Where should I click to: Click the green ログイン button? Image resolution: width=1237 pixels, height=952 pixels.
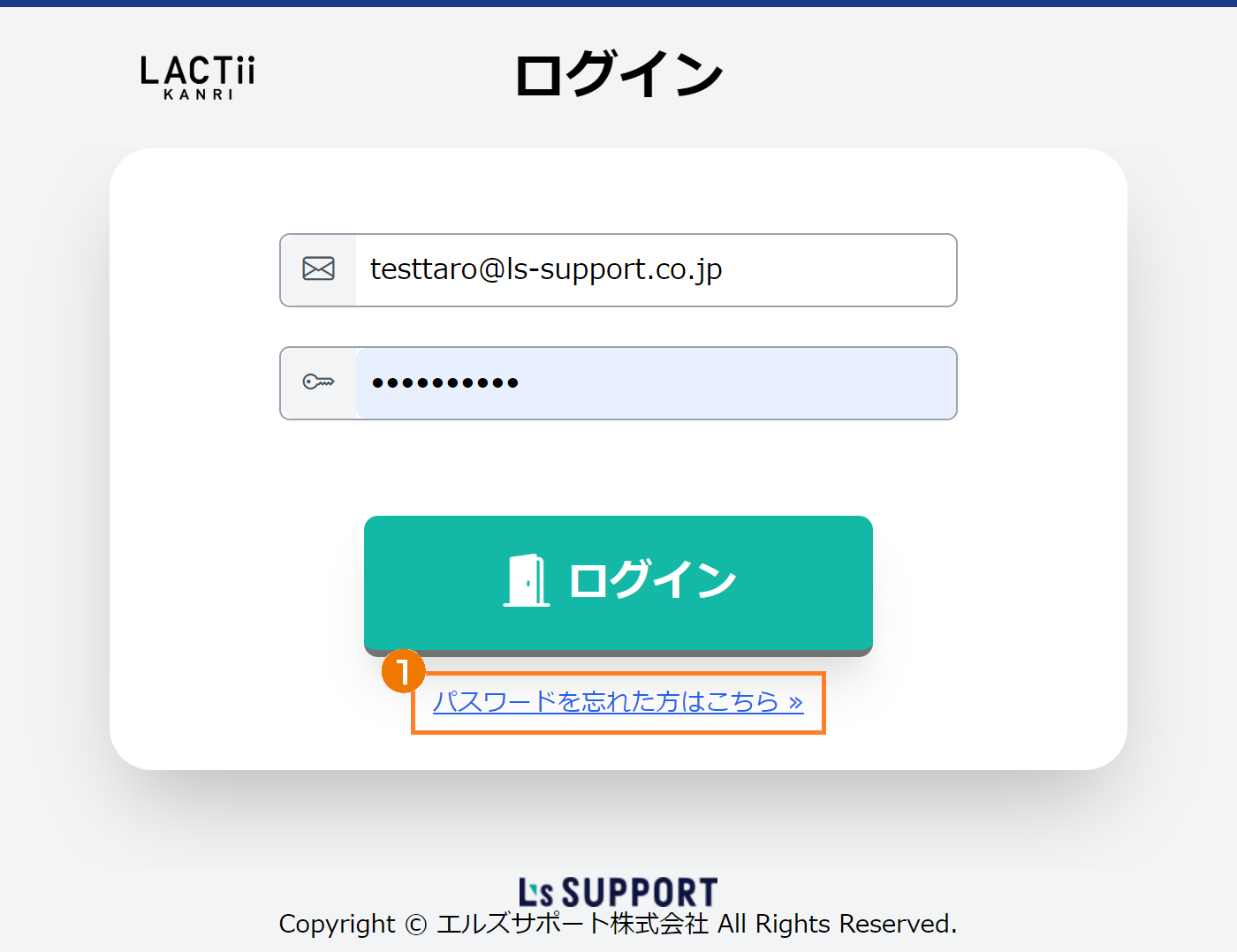[x=618, y=583]
